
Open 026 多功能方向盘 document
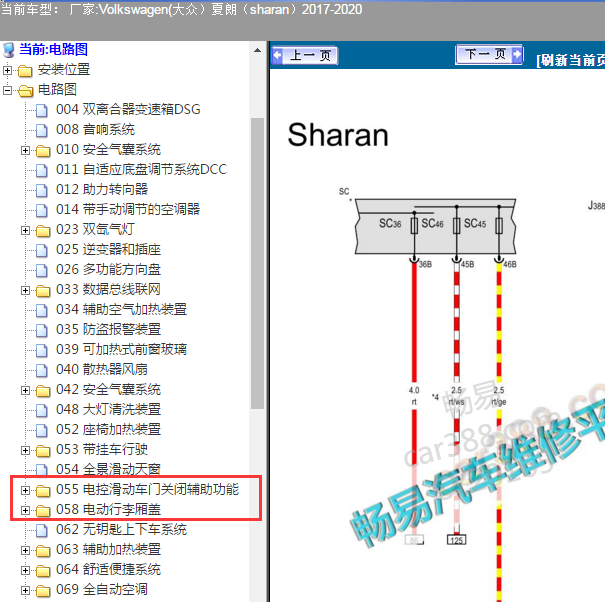click(108, 270)
